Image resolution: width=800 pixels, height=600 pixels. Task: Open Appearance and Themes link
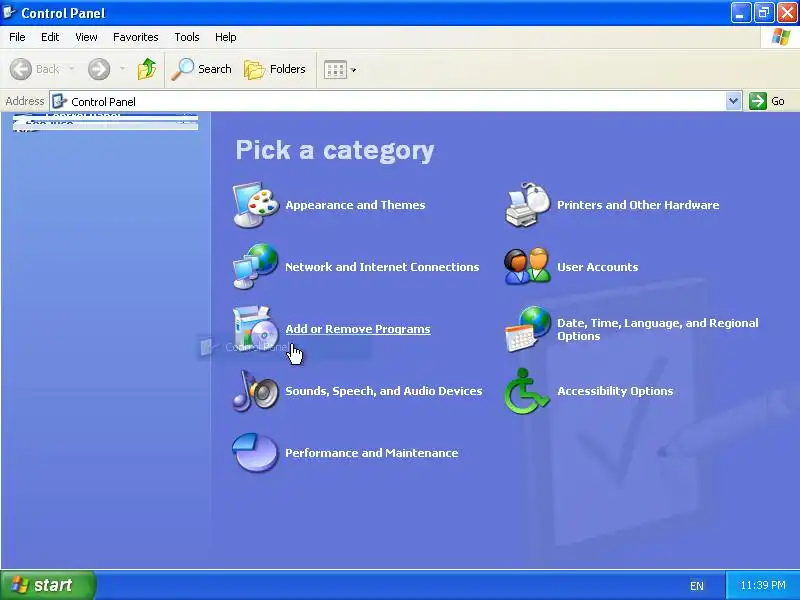point(355,205)
